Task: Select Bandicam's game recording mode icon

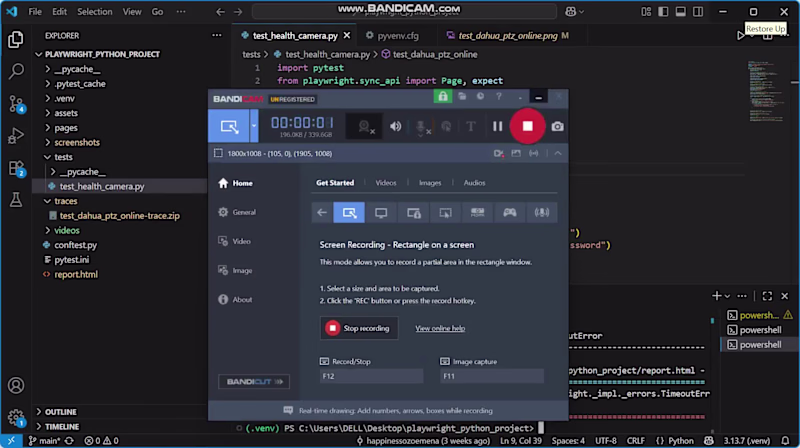Action: click(x=509, y=212)
